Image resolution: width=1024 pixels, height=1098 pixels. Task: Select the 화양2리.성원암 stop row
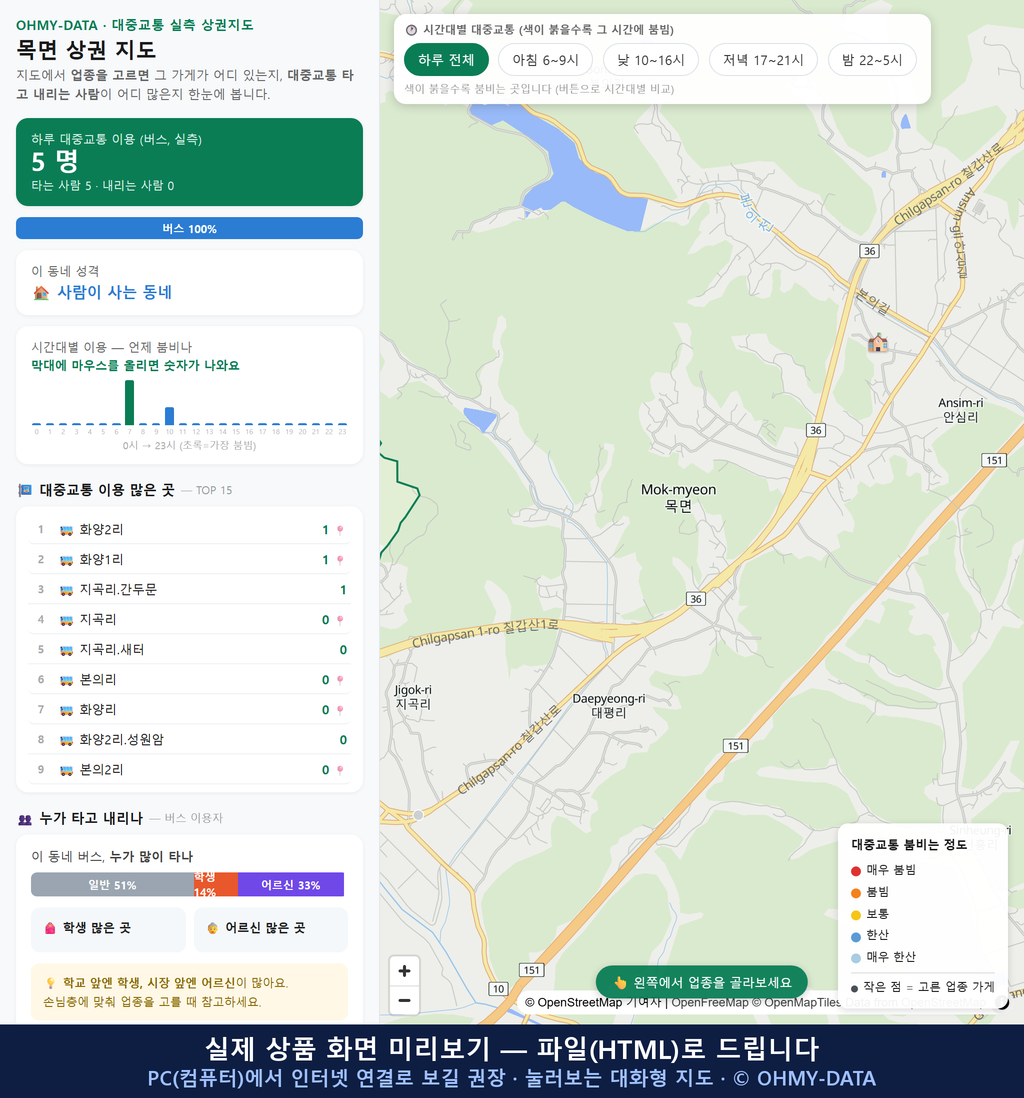[x=189, y=740]
